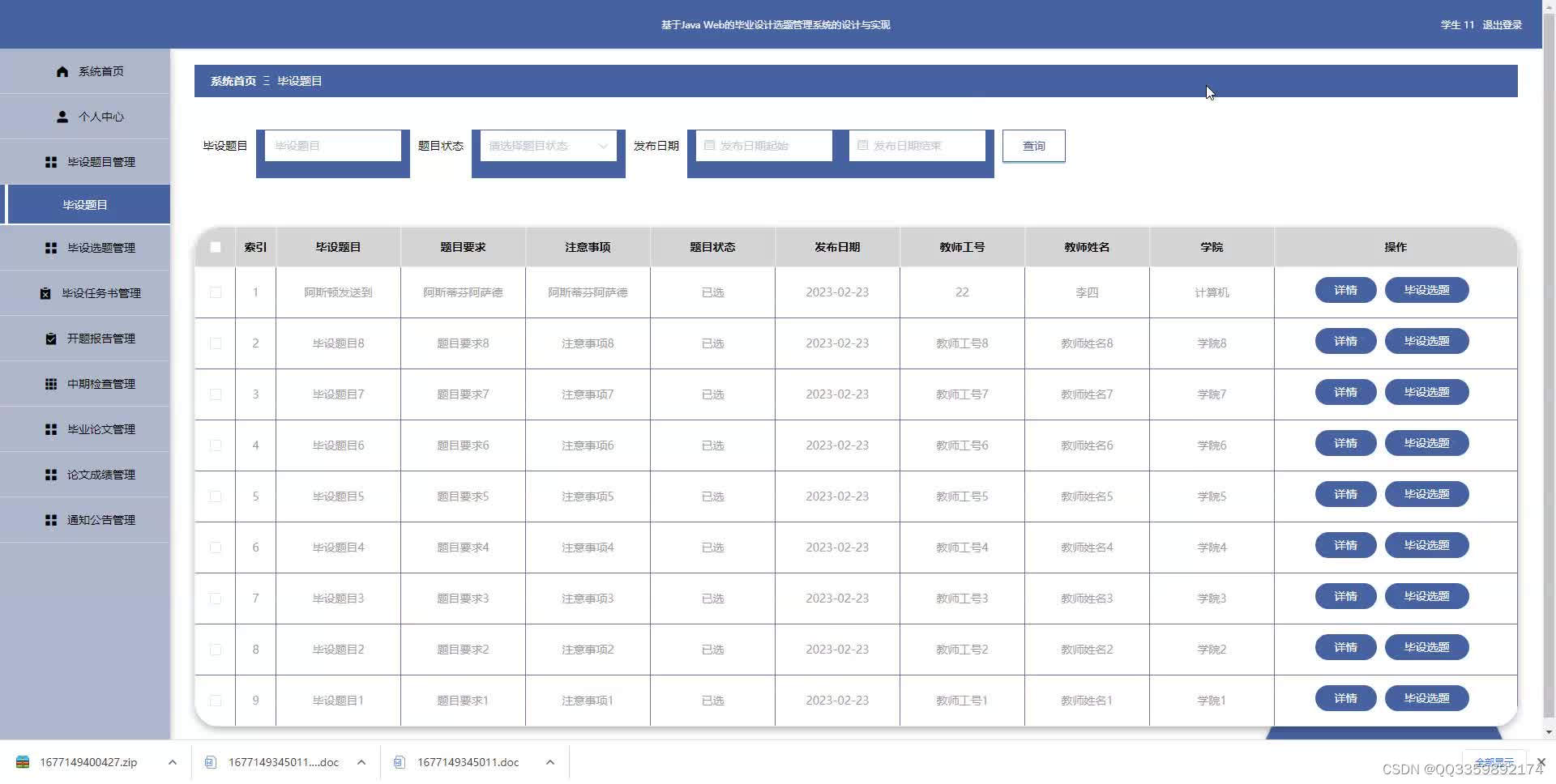Click the clipboard icon beside 毕设任务书管理
The height and width of the screenshot is (784, 1556).
(x=45, y=293)
